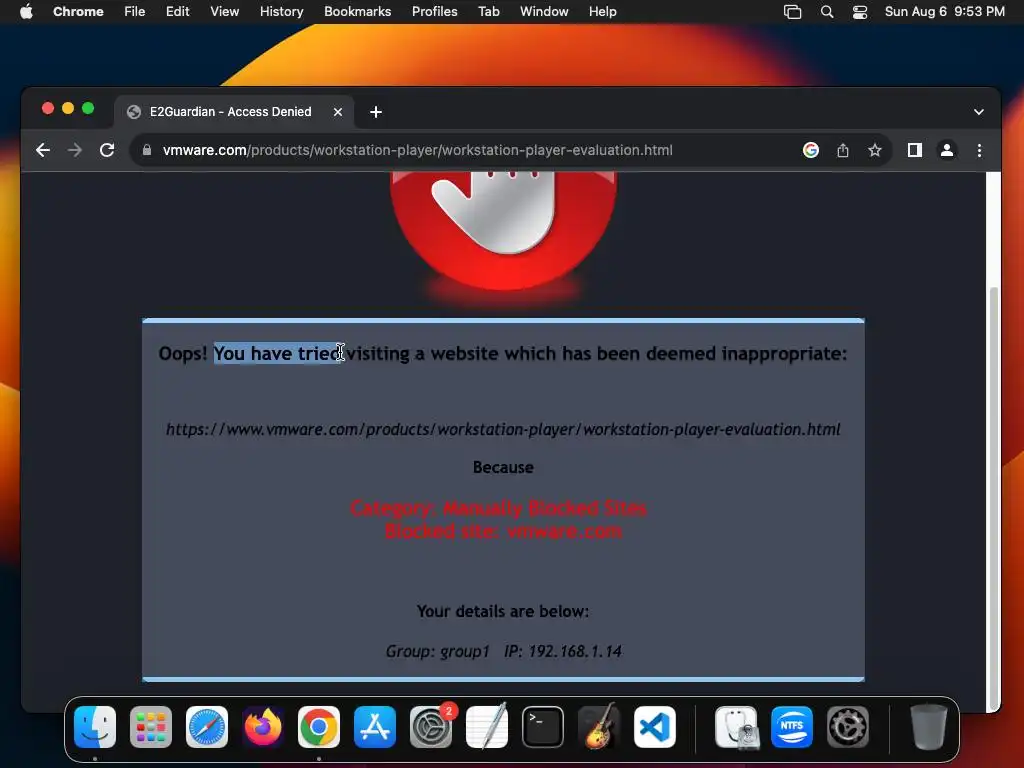Open the App Store from the dock
Image resolution: width=1024 pixels, height=768 pixels.
pyautogui.click(x=375, y=727)
